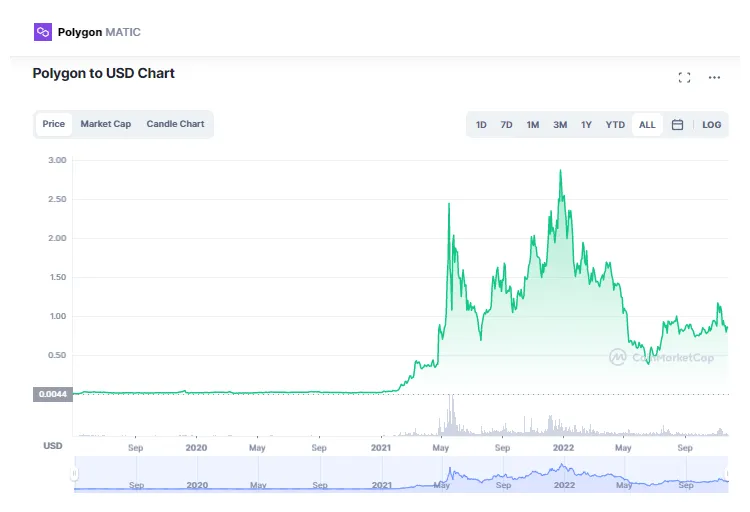This screenshot has height=512, width=750.
Task: Select the Price tab
Action: pos(54,124)
